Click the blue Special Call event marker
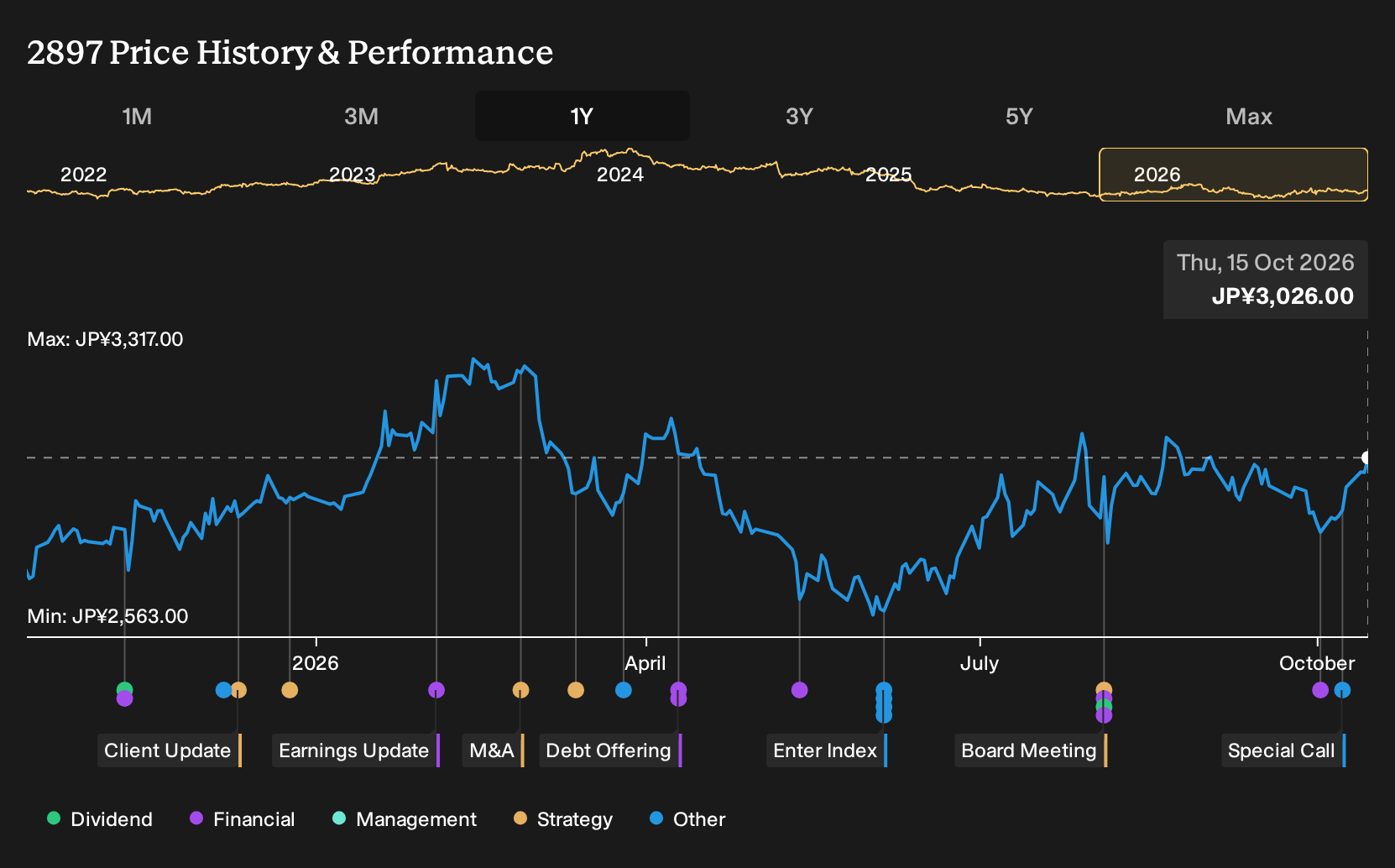Screen dimensions: 1395x868 coord(1342,690)
